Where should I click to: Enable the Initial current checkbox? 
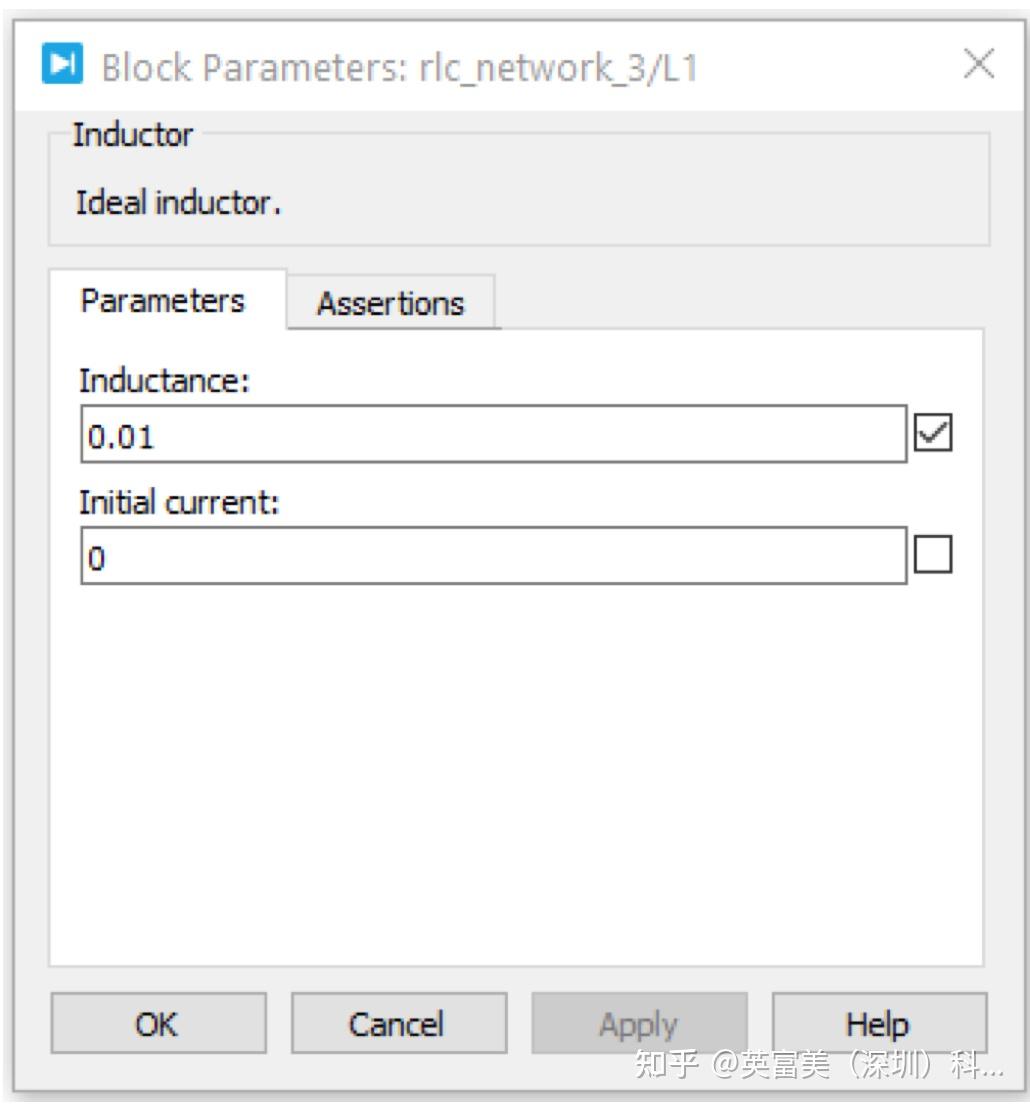933,556
